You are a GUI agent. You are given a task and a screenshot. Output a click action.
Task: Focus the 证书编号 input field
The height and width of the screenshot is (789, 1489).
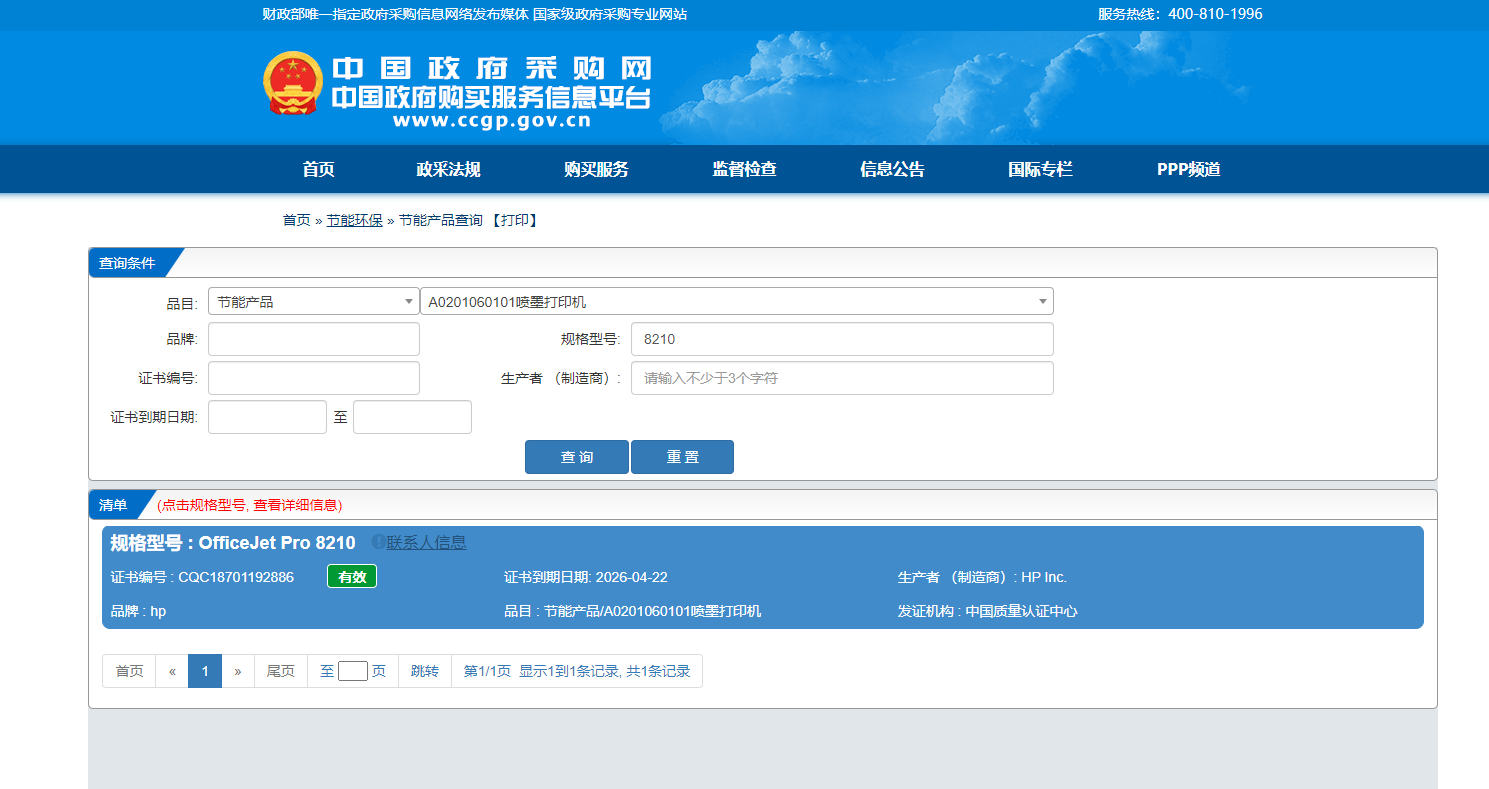click(x=314, y=378)
